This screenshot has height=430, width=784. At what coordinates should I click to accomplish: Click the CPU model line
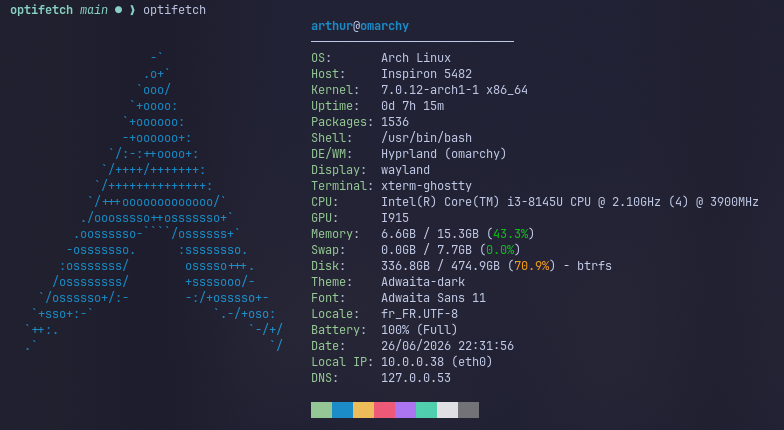[570, 202]
